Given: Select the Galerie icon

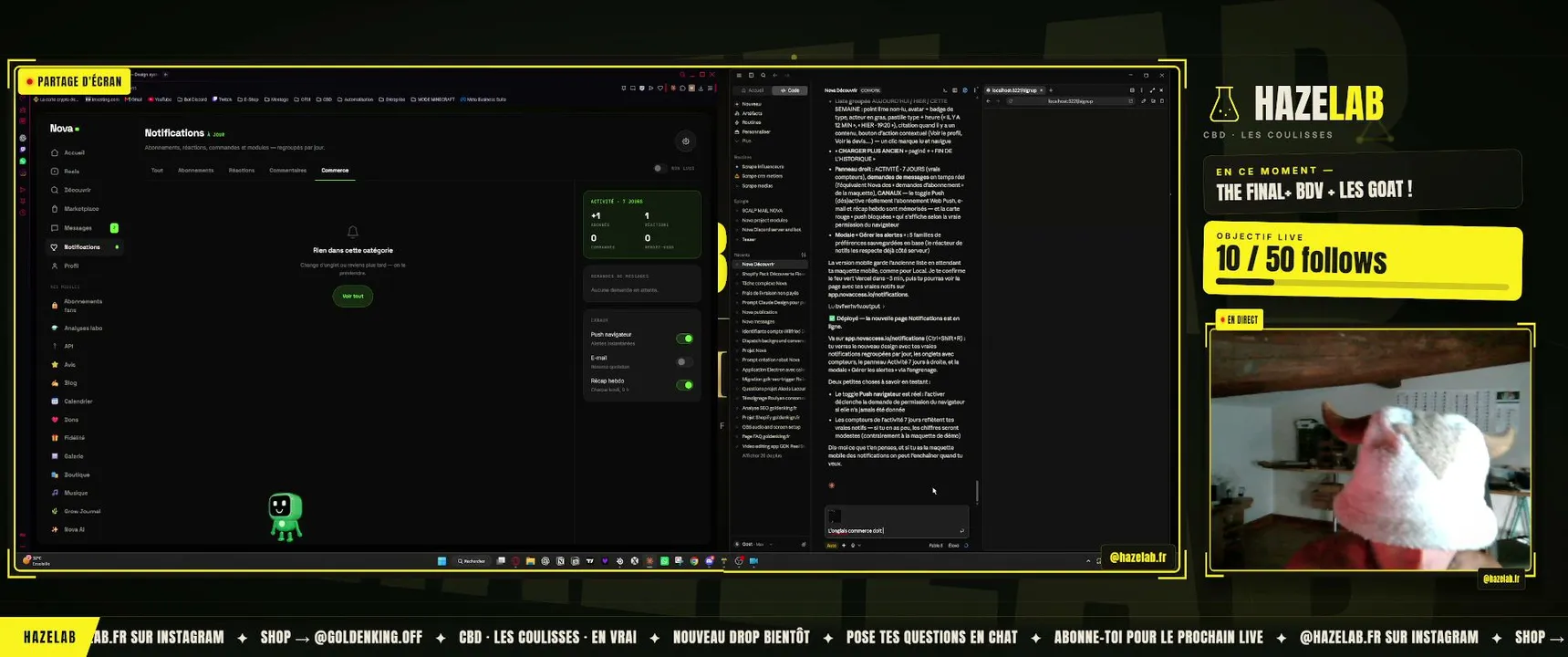Looking at the screenshot, I should pos(55,456).
